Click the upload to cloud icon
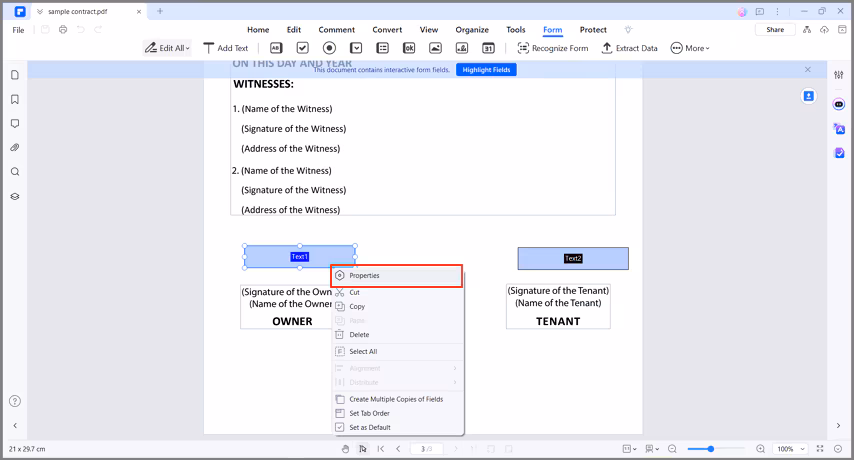Screen dimensions: 854x460 [x=825, y=30]
